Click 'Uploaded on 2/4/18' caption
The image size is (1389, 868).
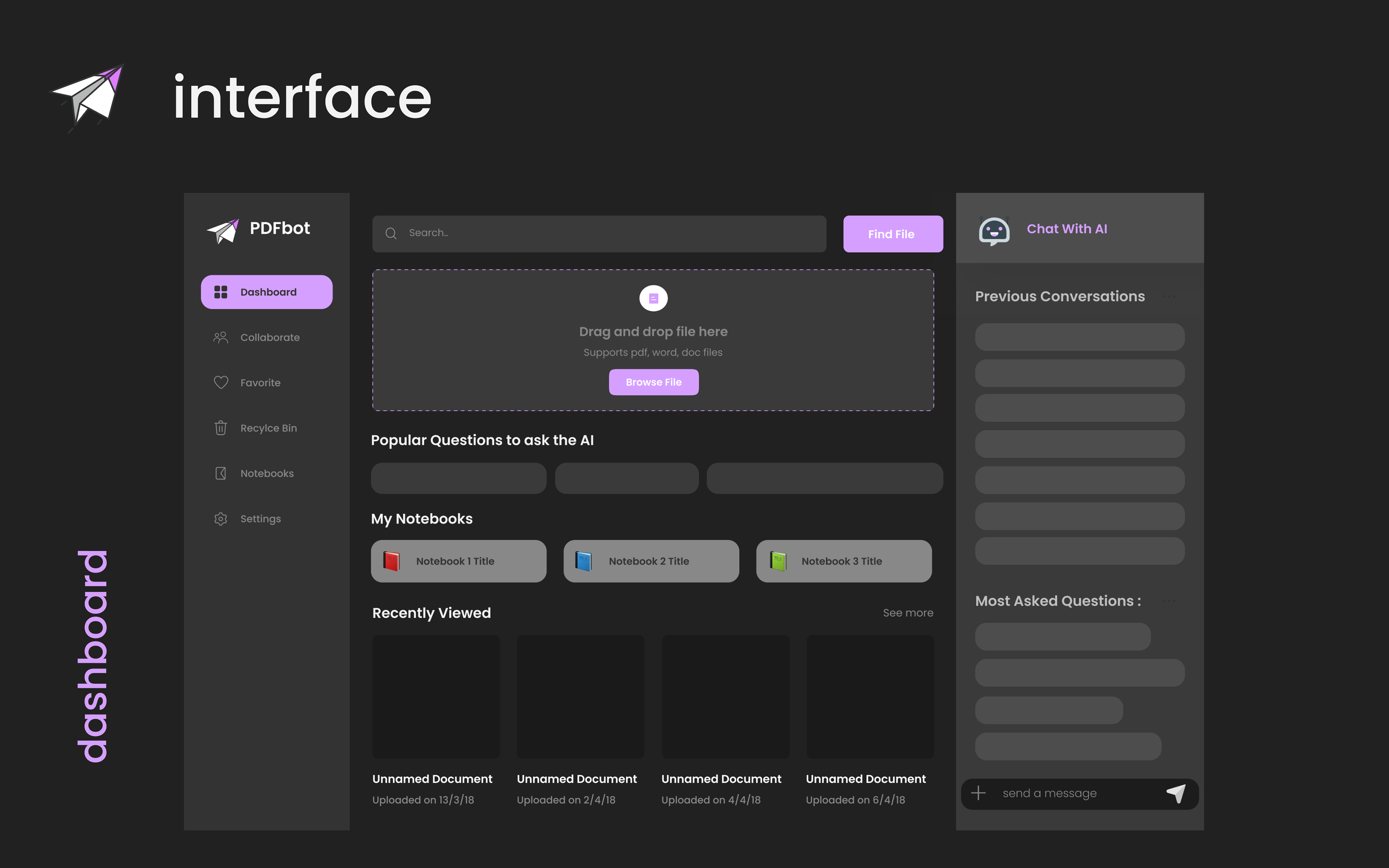pos(566,800)
